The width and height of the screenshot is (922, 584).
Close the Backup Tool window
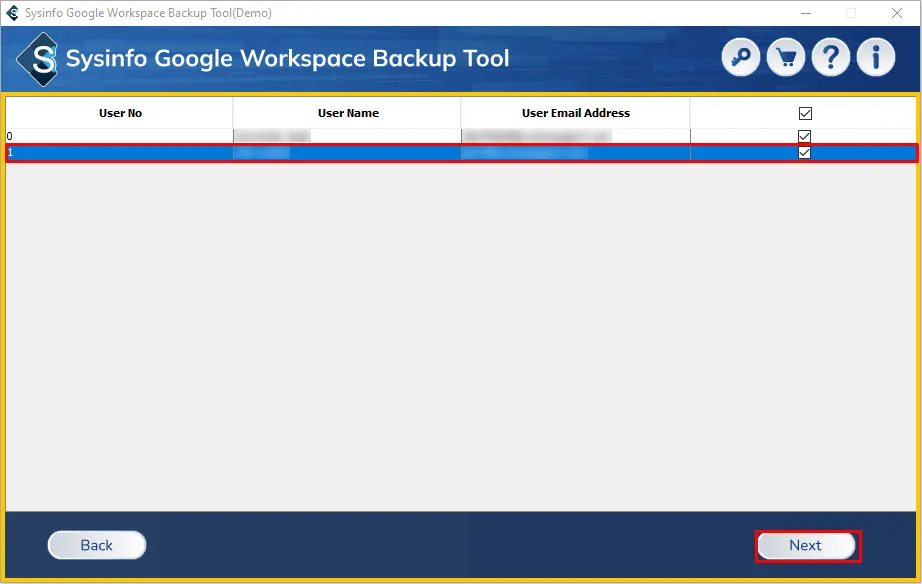pyautogui.click(x=897, y=13)
